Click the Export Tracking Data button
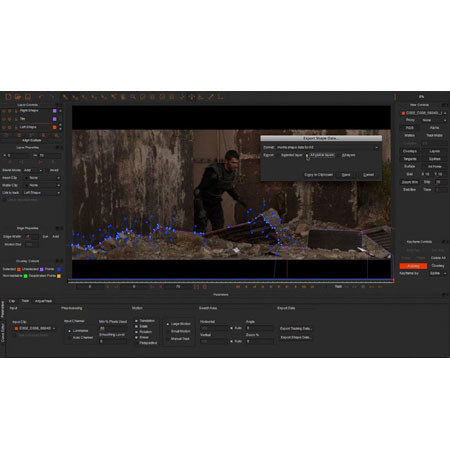 [x=296, y=329]
